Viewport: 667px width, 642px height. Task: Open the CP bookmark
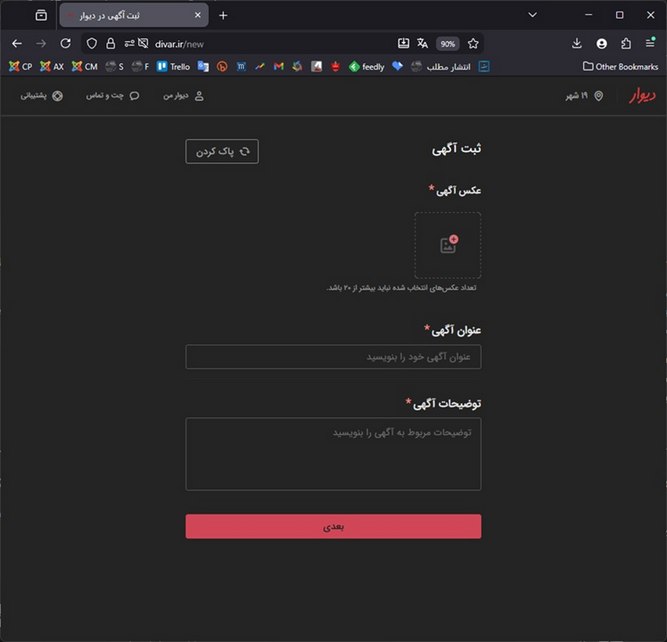tap(20, 66)
